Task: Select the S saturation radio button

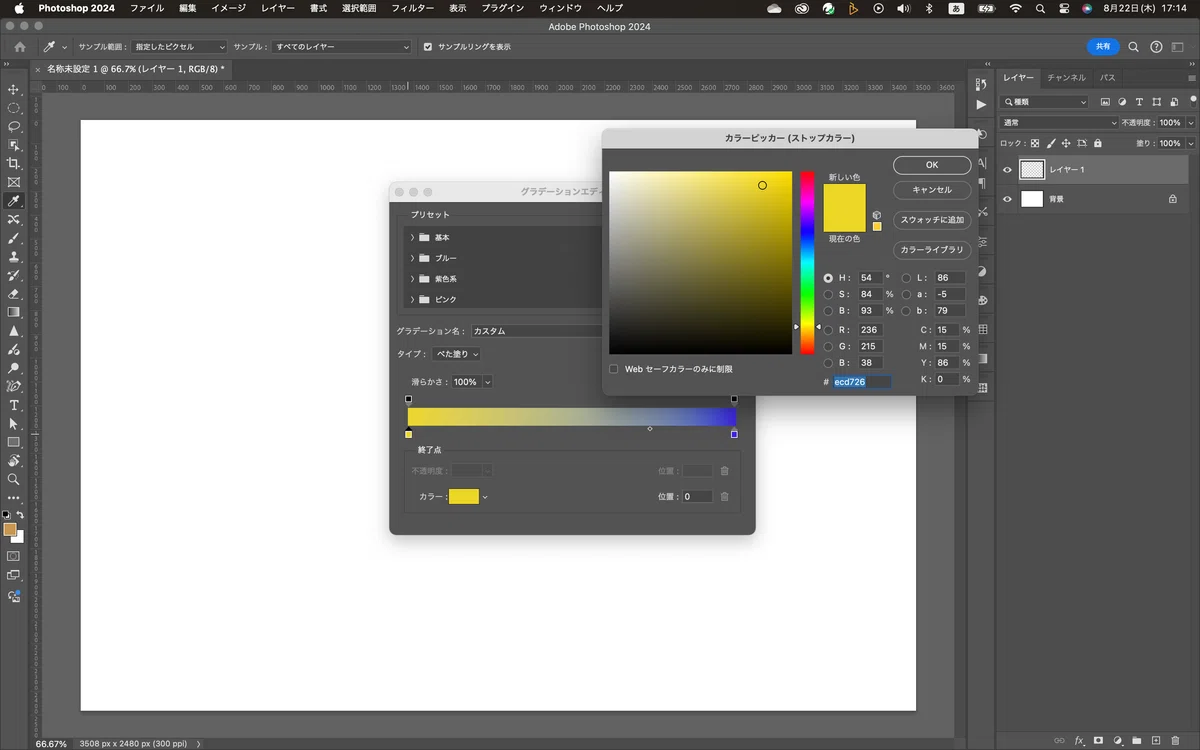Action: click(x=828, y=294)
